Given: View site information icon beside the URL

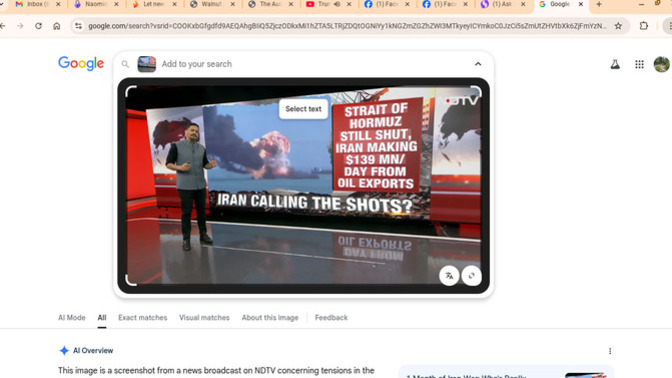Looking at the screenshot, I should 78,26.
